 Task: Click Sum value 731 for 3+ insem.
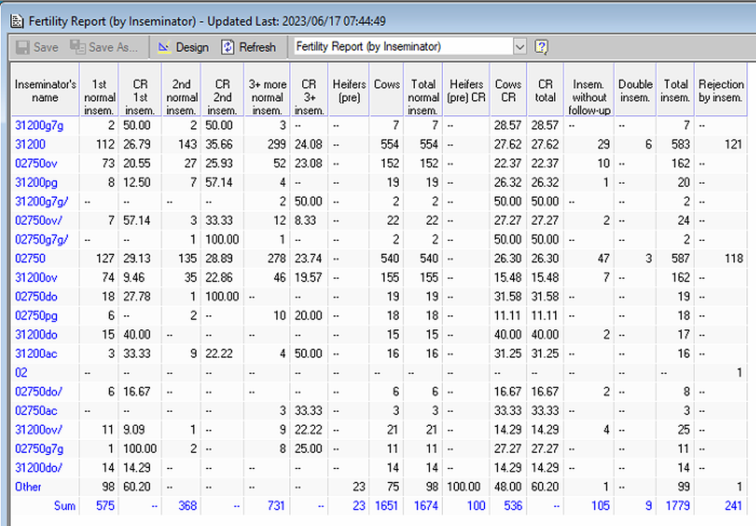click(x=276, y=506)
